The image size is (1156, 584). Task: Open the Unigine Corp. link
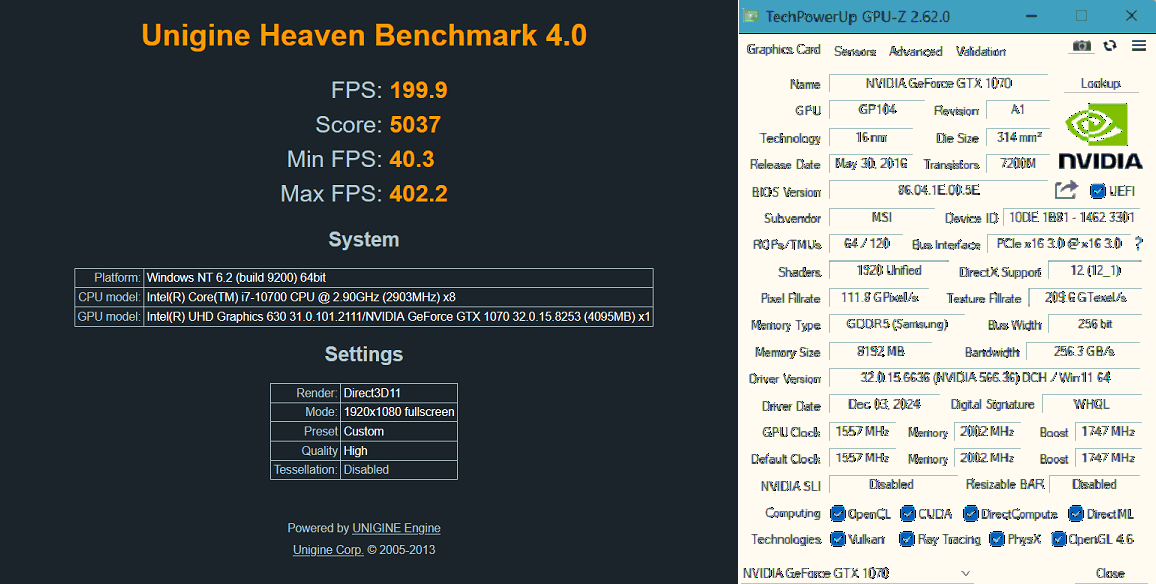328,549
